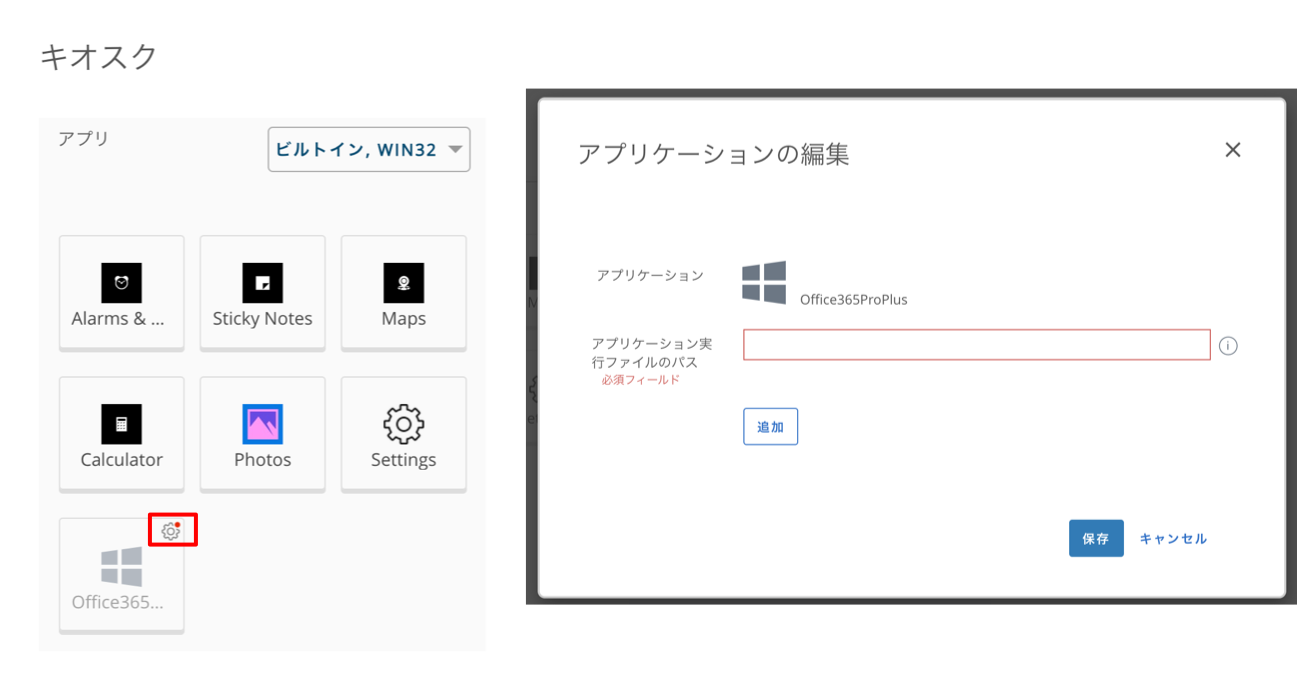
Task: Pick the Calculator app icon
Action: pos(121,424)
